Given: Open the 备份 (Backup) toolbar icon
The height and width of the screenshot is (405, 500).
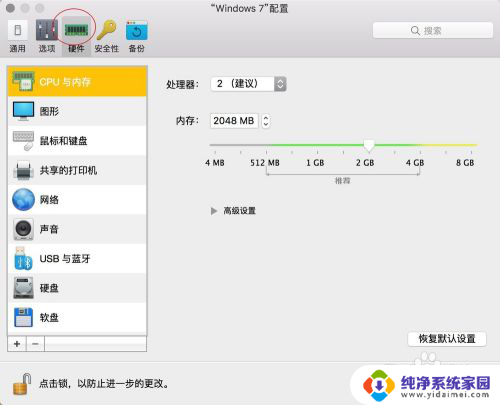Looking at the screenshot, I should pos(137,30).
